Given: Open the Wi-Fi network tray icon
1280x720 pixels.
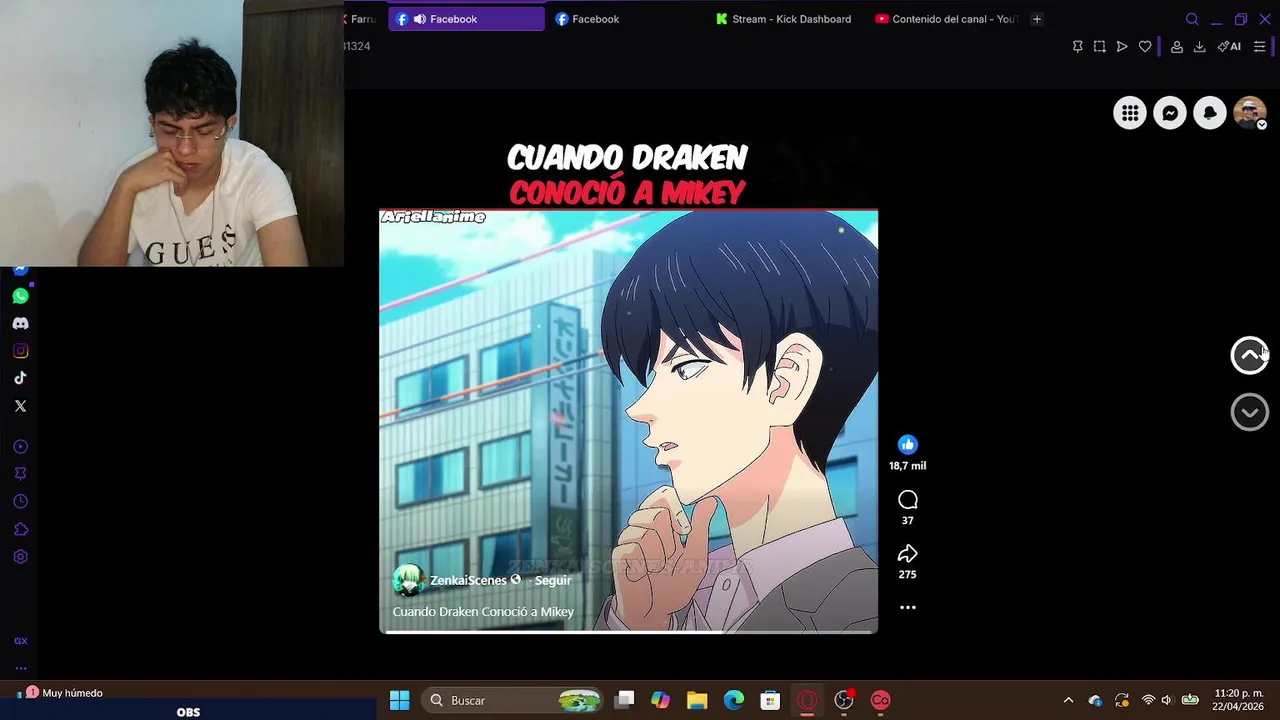Looking at the screenshot, I should coord(1148,700).
